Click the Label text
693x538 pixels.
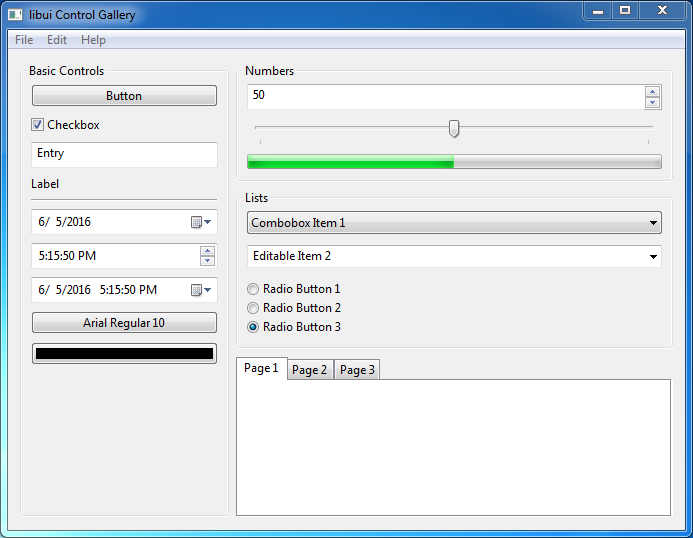click(45, 184)
